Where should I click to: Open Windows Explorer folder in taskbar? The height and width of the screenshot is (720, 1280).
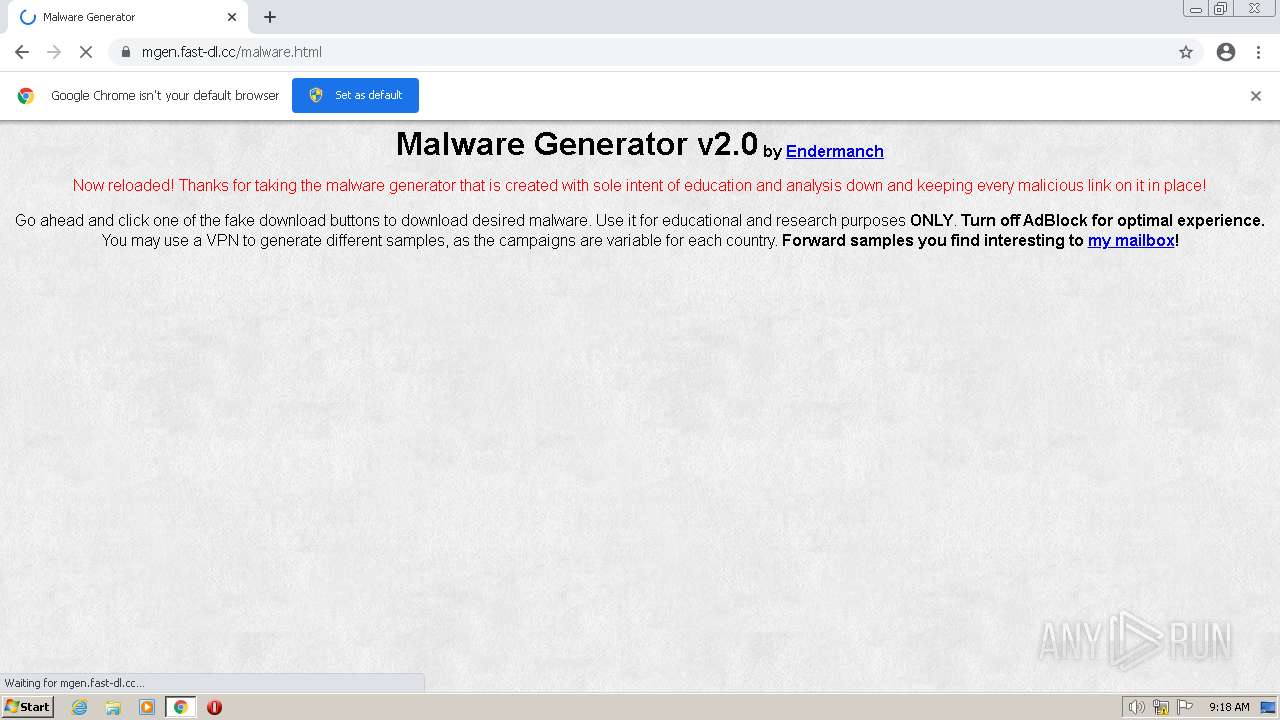tap(113, 707)
